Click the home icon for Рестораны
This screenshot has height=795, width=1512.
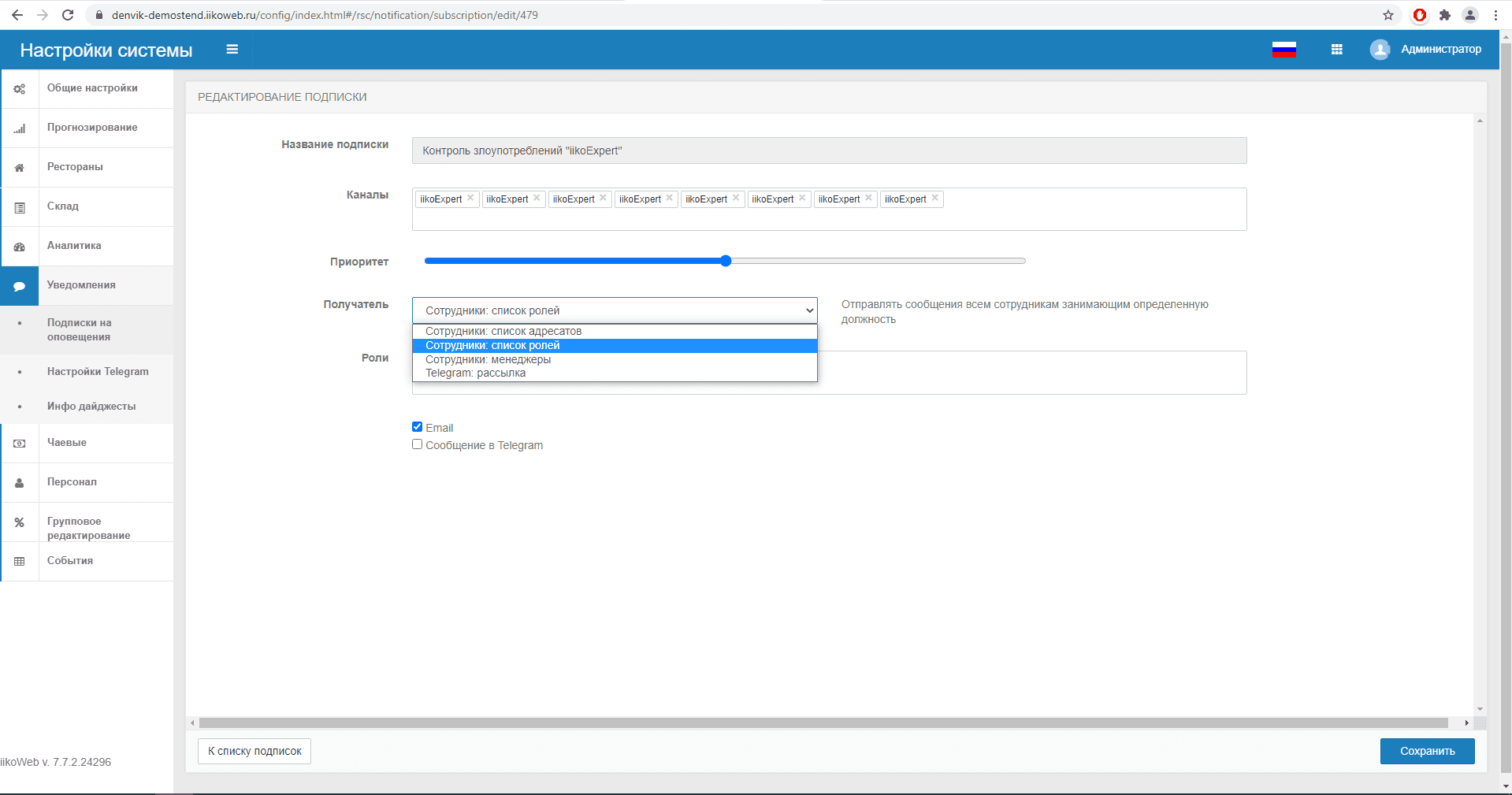pos(20,168)
